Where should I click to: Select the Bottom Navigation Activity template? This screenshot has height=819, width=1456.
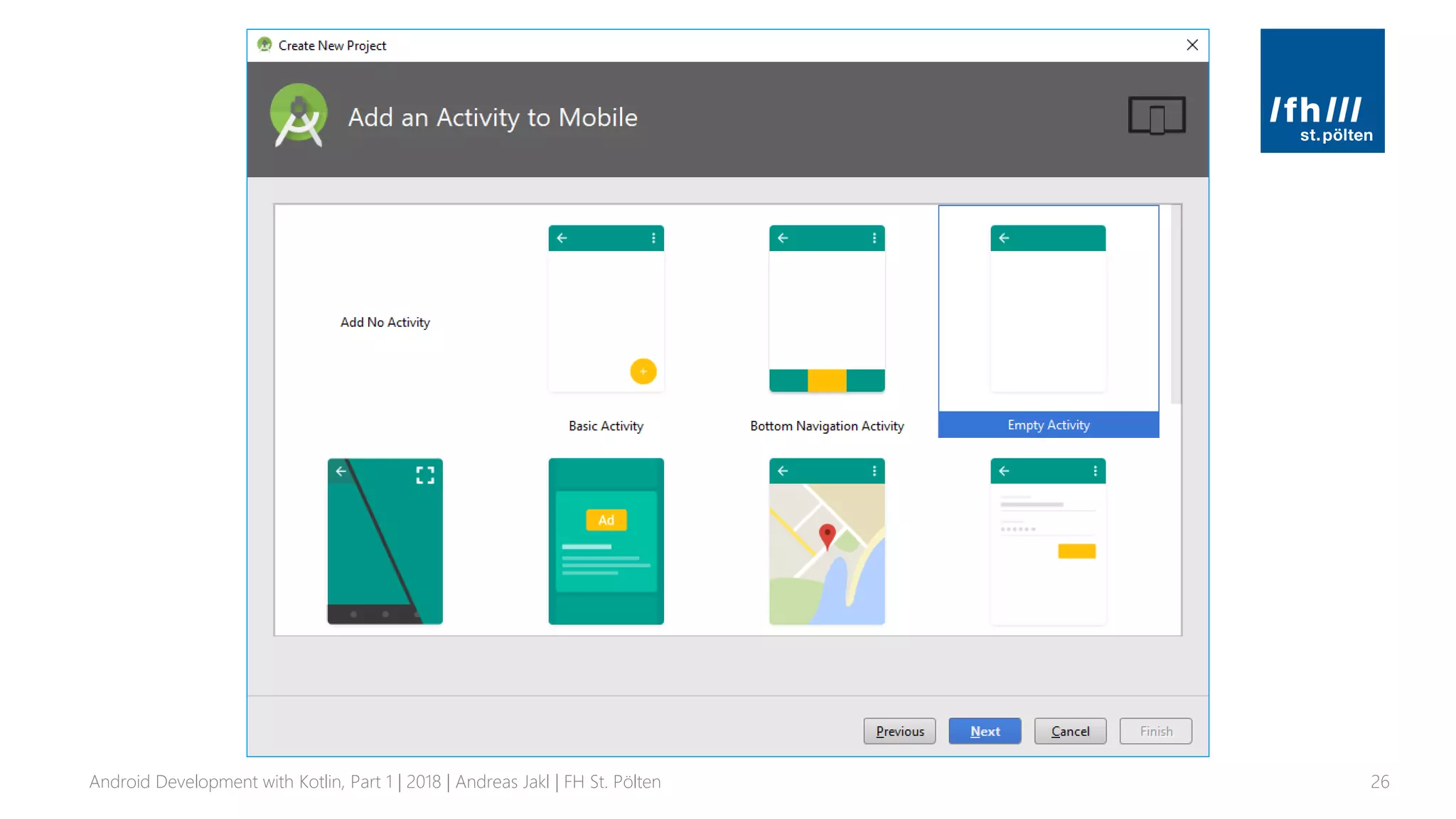(x=827, y=308)
